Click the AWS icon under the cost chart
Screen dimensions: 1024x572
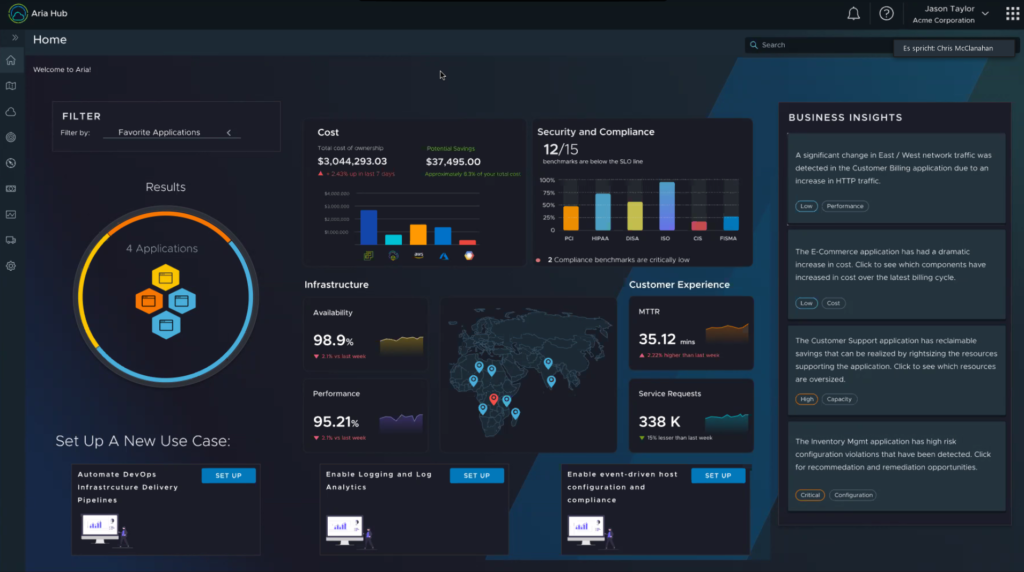click(x=419, y=256)
